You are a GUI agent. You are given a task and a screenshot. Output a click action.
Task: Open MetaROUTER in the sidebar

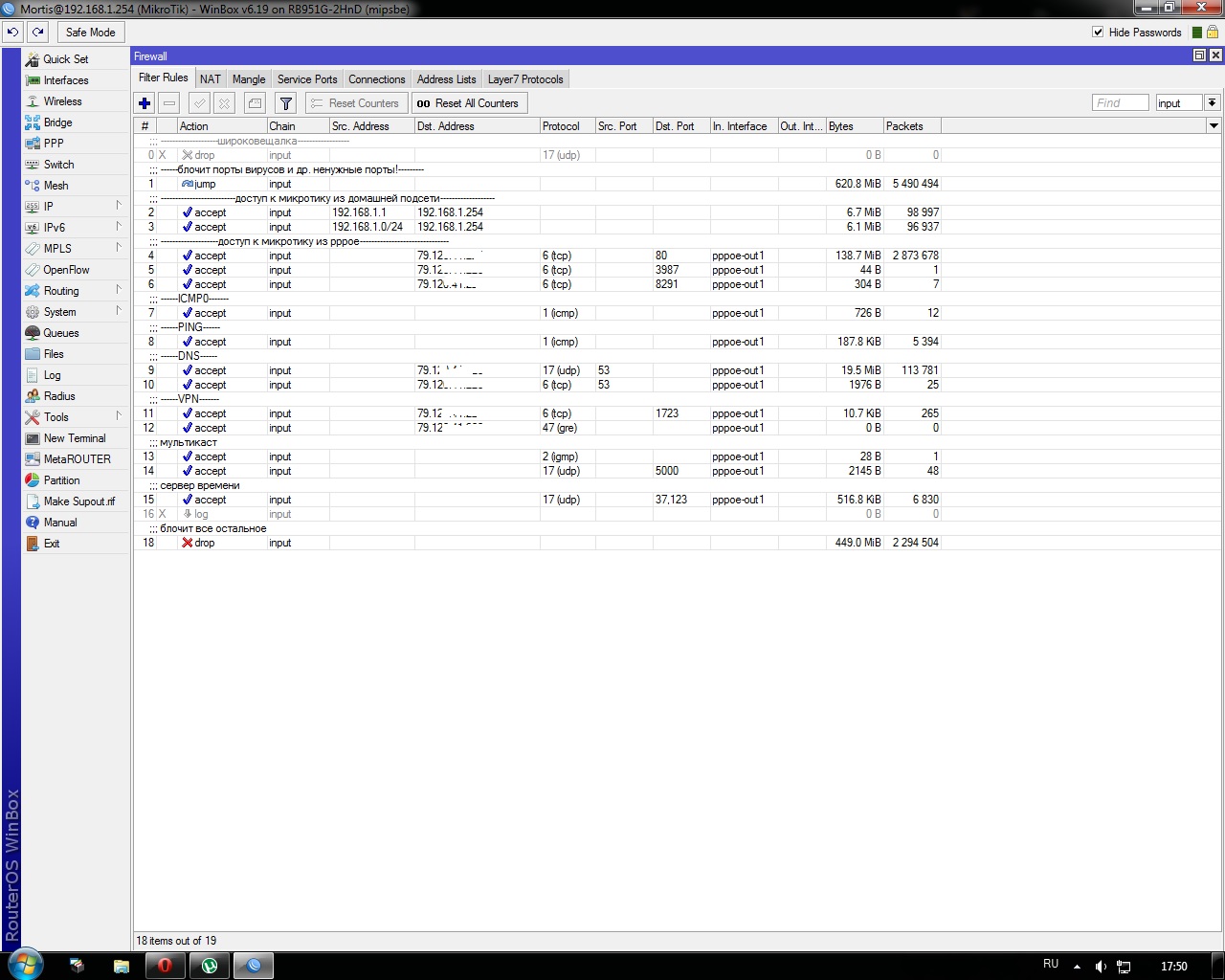click(x=76, y=459)
